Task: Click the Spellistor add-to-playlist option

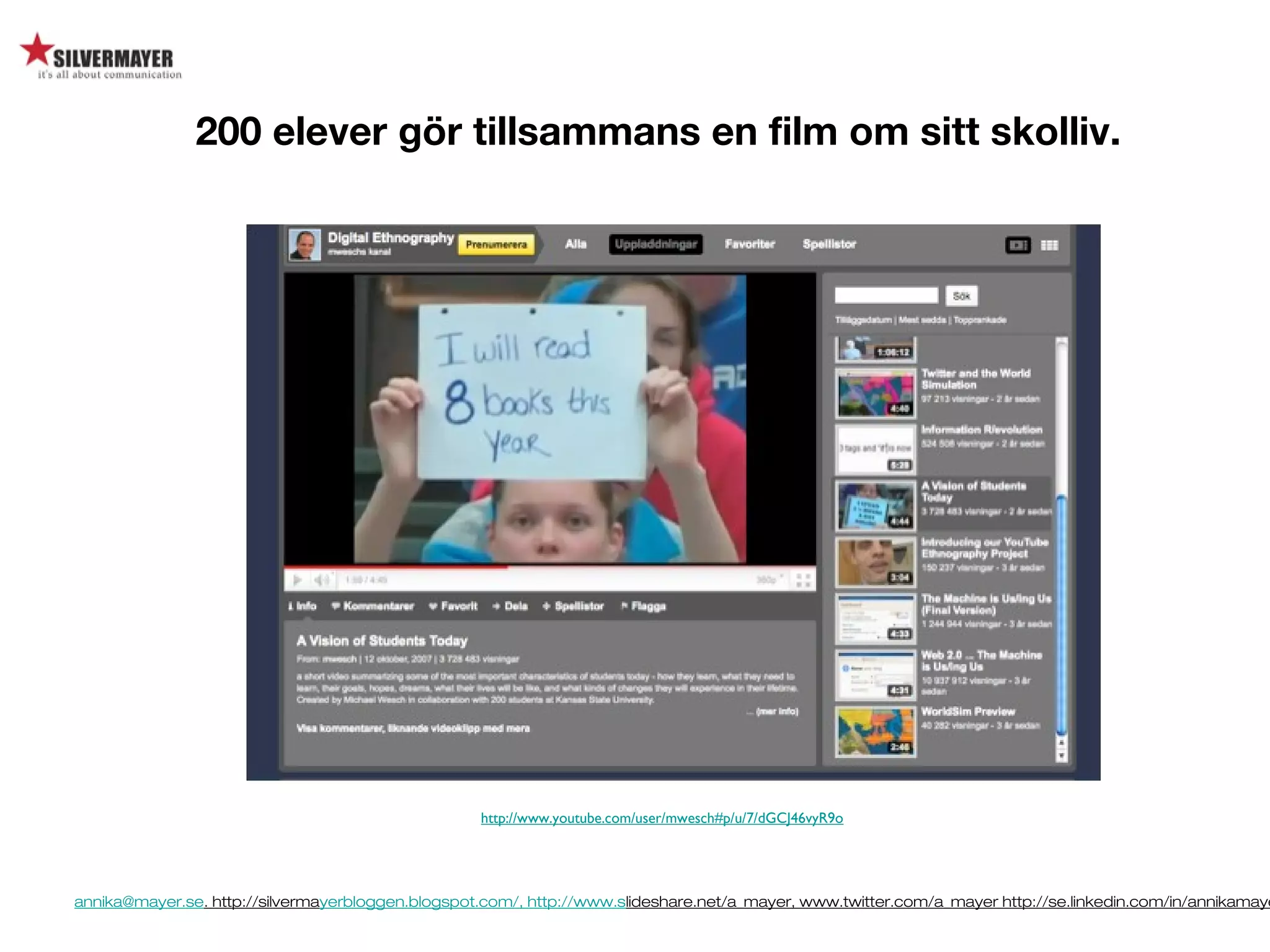Action: tap(573, 606)
